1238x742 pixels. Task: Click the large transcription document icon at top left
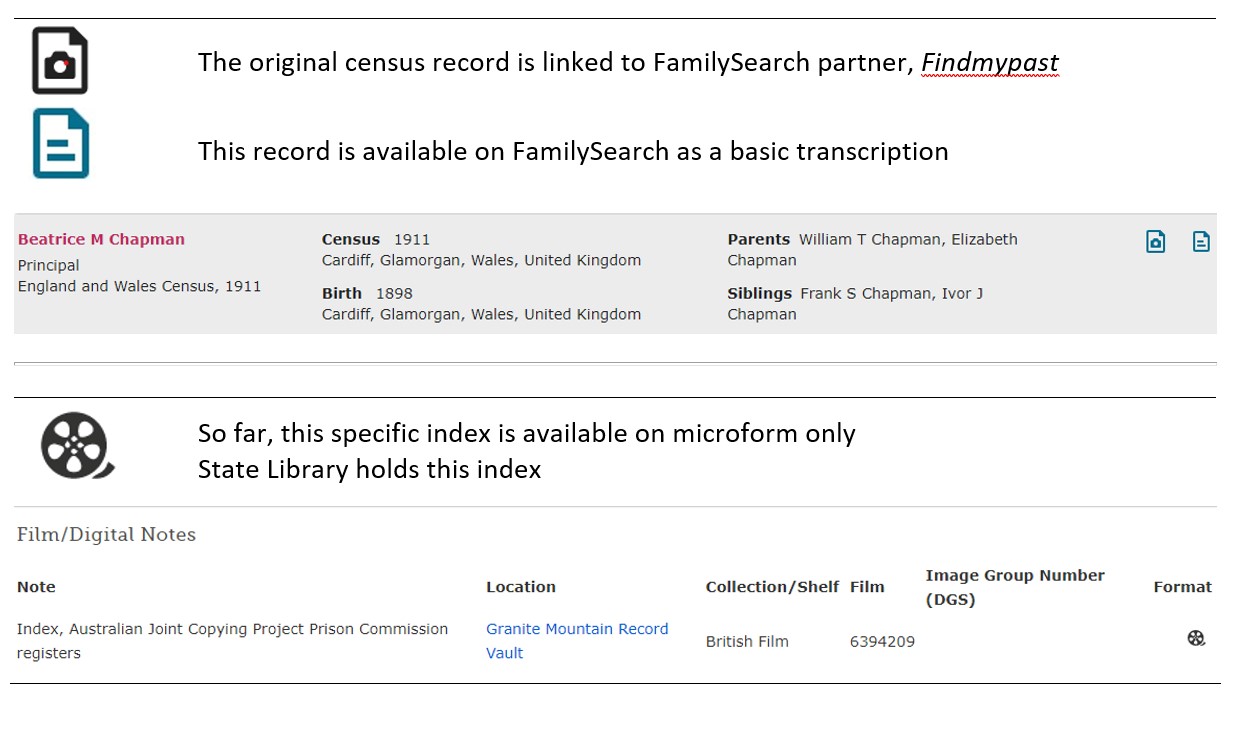click(60, 144)
